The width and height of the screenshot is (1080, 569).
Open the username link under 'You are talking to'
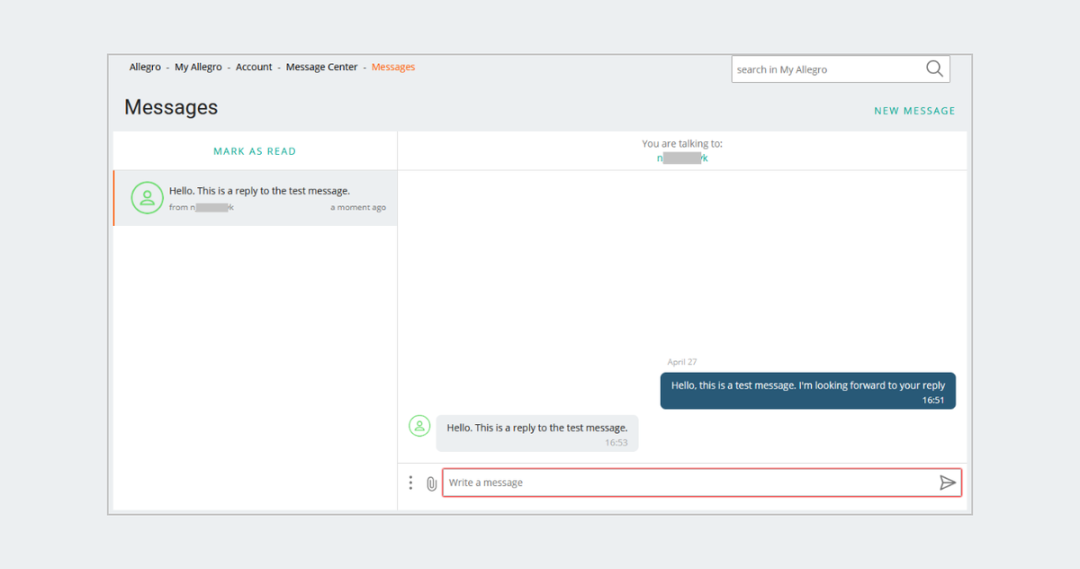[x=682, y=158]
